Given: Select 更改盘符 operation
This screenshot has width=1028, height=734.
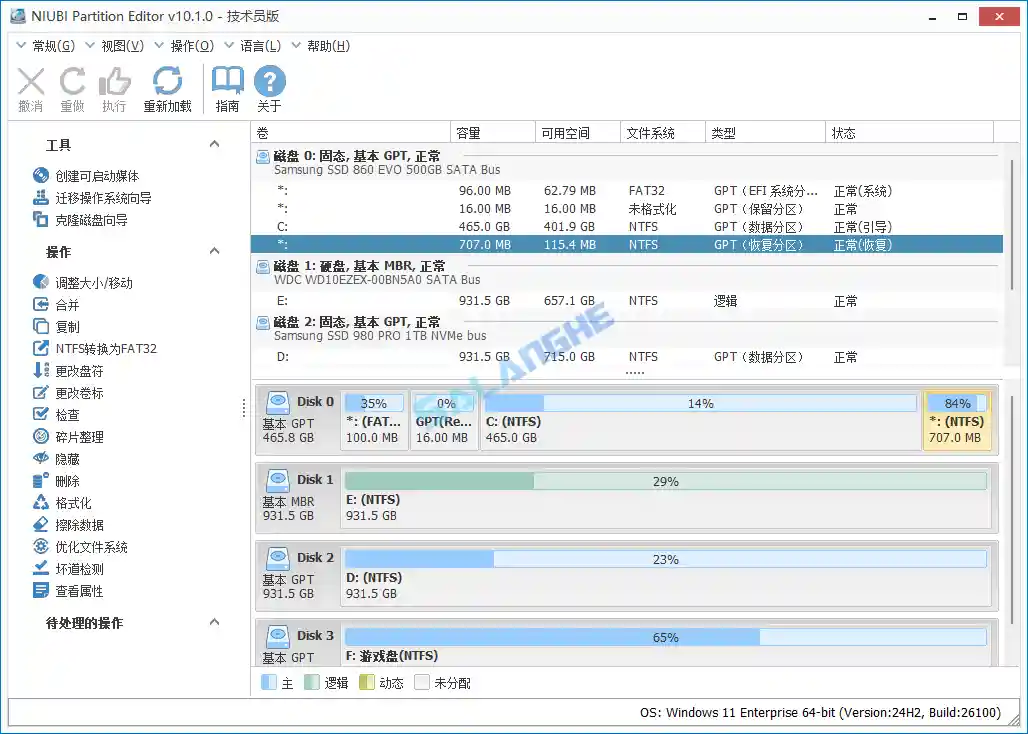Looking at the screenshot, I should tap(68, 371).
